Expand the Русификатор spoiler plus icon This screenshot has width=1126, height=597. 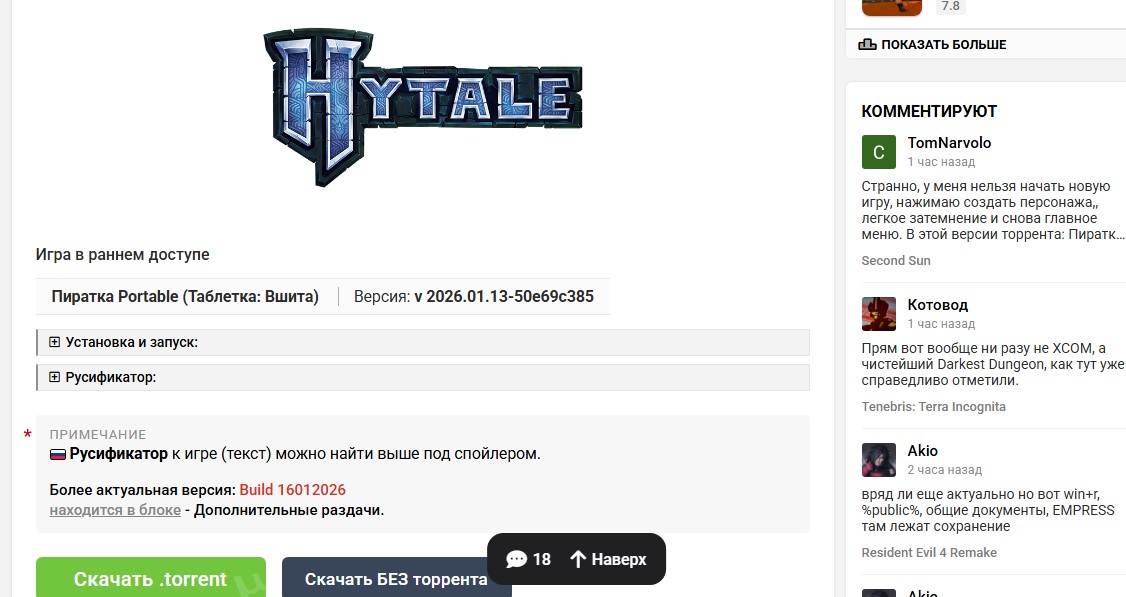[x=55, y=376]
